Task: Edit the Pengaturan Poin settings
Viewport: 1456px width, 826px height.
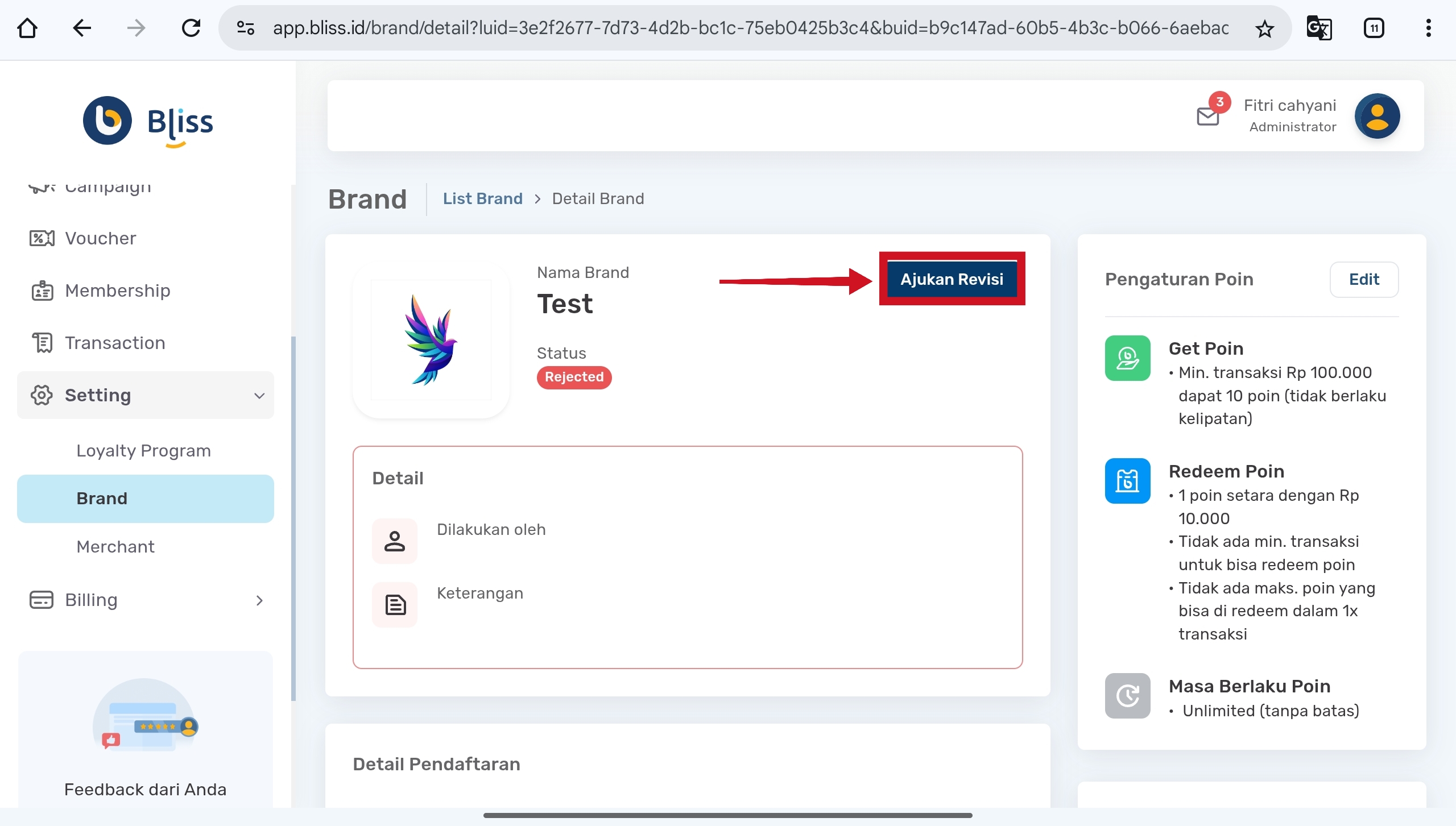Action: (x=1363, y=279)
